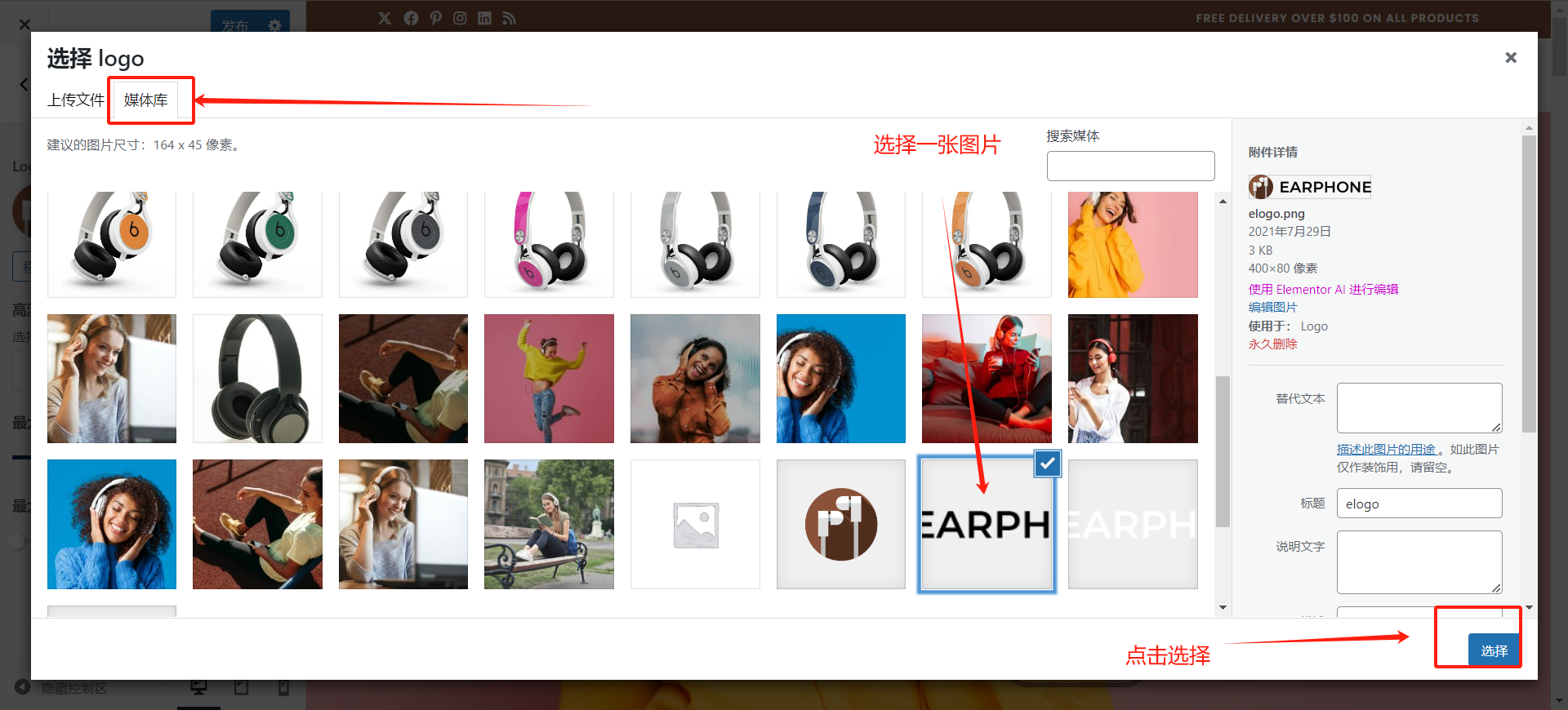Viewport: 1568px width, 710px height.
Task: Click the 发布 publish button in the customizer
Action: [235, 25]
